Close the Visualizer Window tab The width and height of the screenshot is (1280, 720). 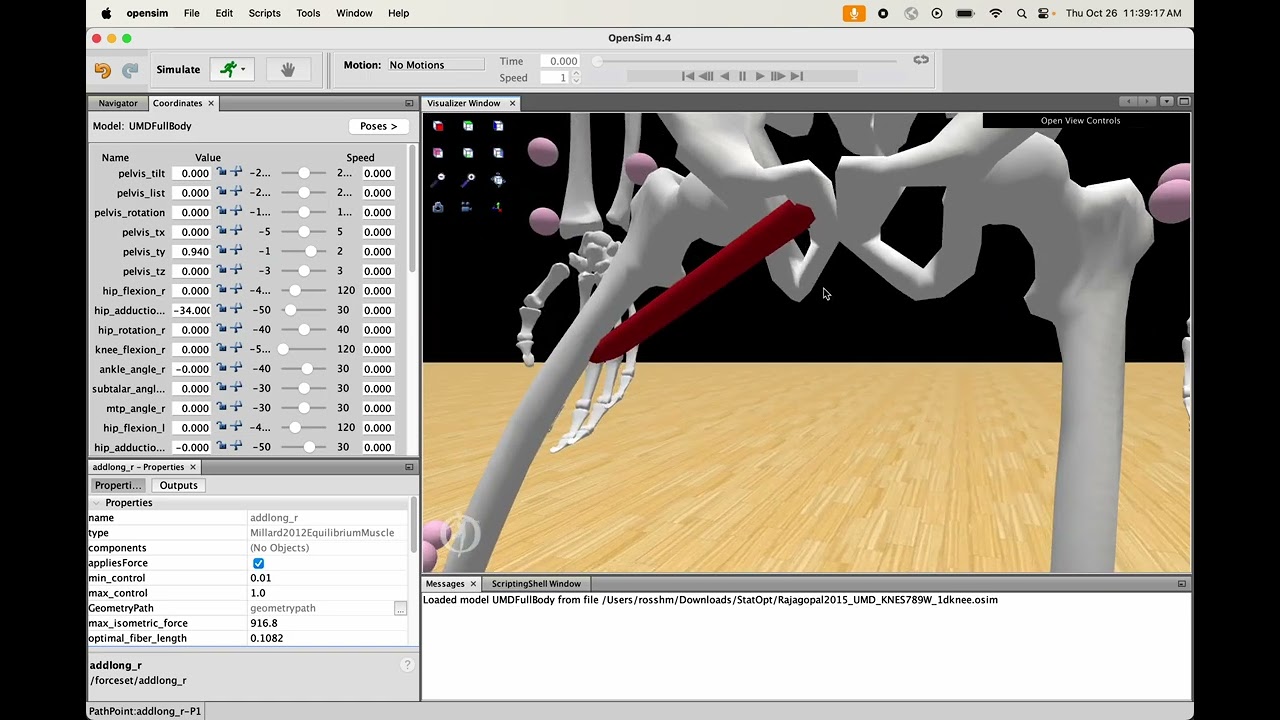click(512, 103)
